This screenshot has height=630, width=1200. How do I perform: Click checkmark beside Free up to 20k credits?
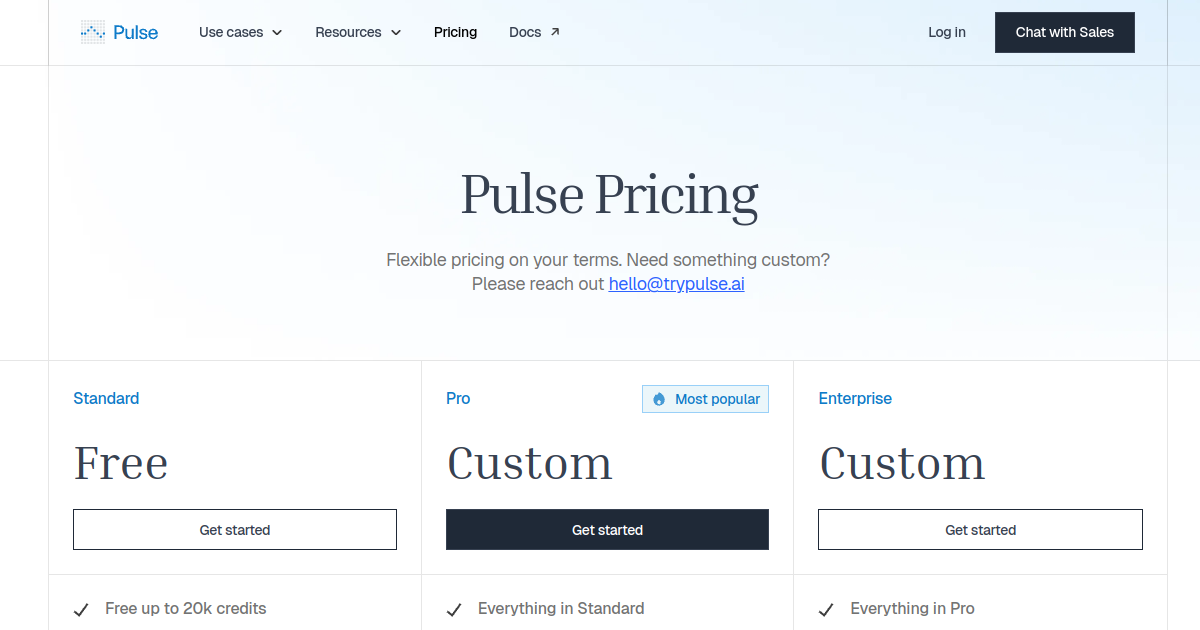pos(82,609)
